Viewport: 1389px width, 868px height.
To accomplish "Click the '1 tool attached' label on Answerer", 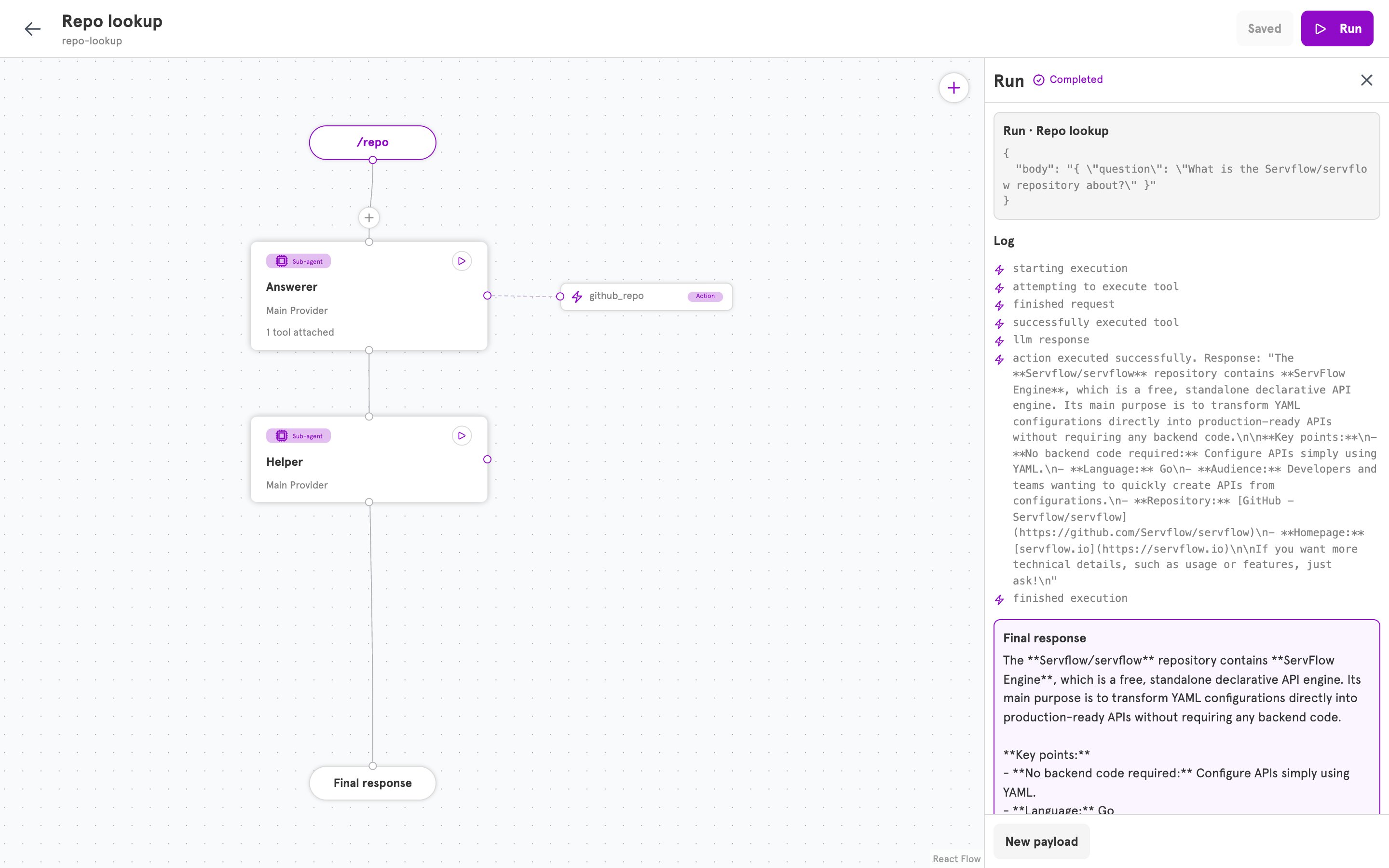I will pos(300,332).
